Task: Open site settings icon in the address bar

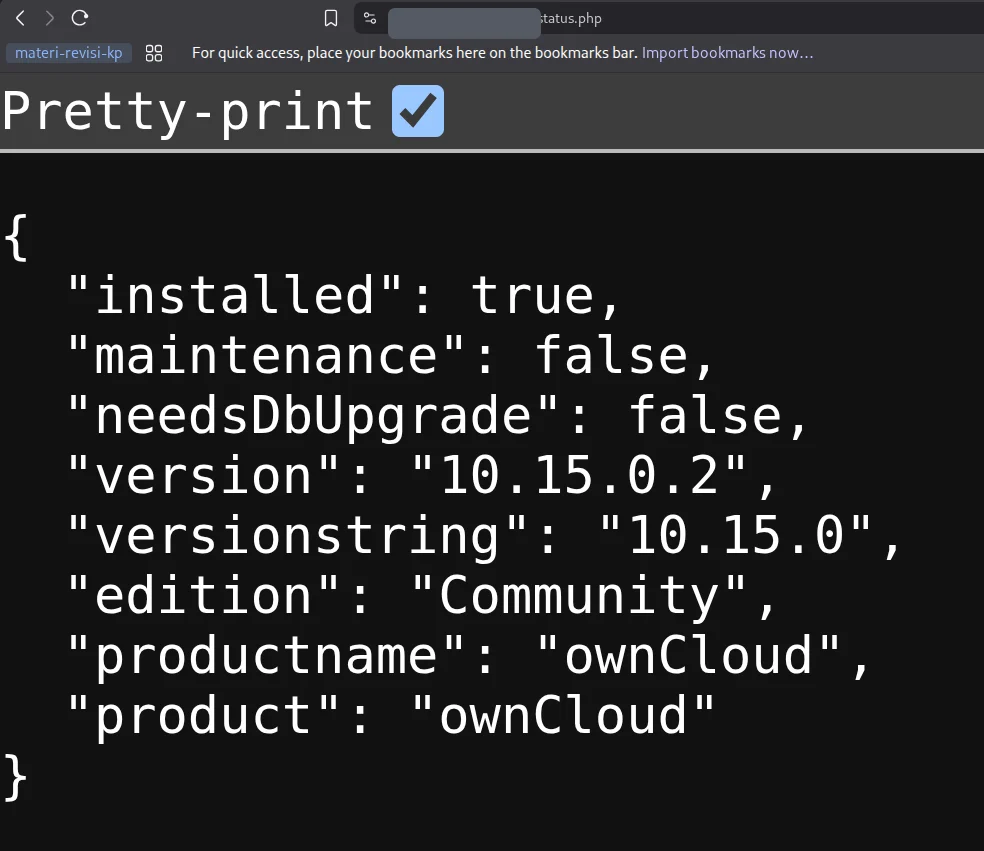Action: tap(370, 18)
